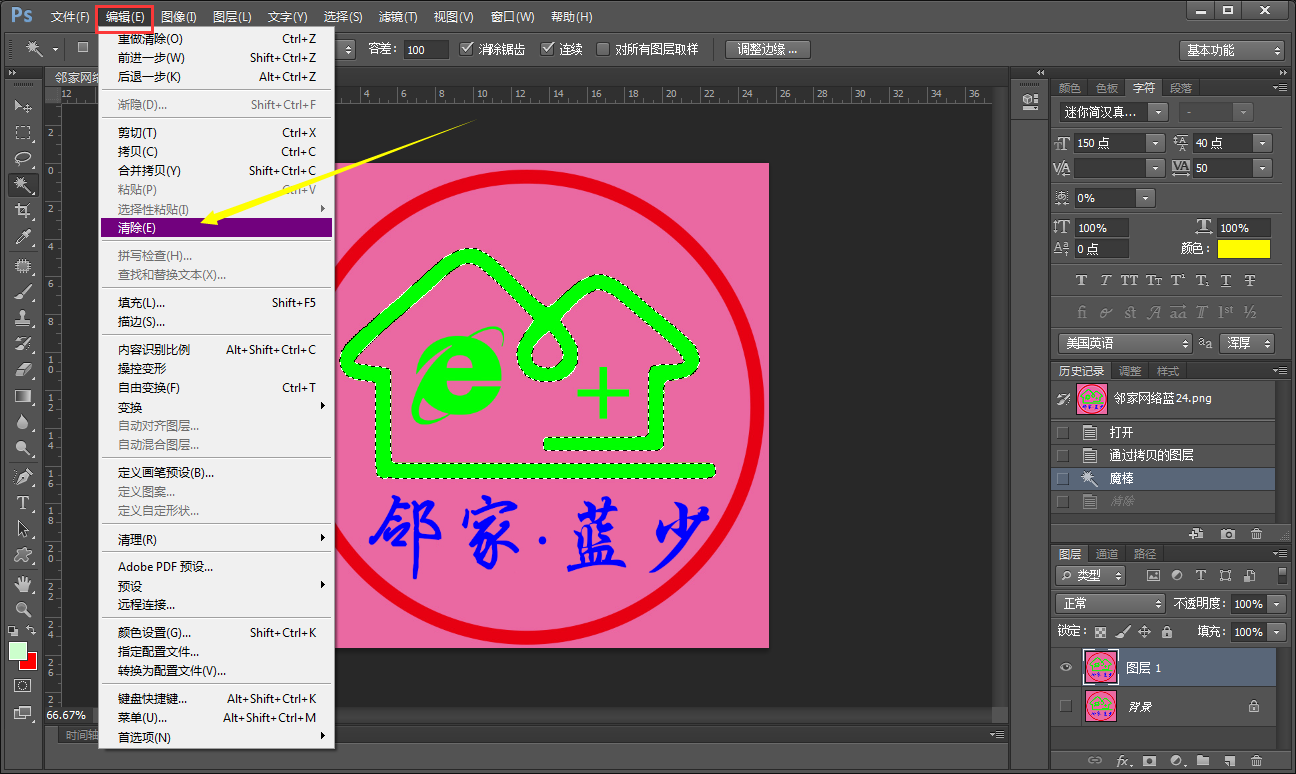
Task: Create a new layer via Layers panel icon
Action: [1230, 761]
